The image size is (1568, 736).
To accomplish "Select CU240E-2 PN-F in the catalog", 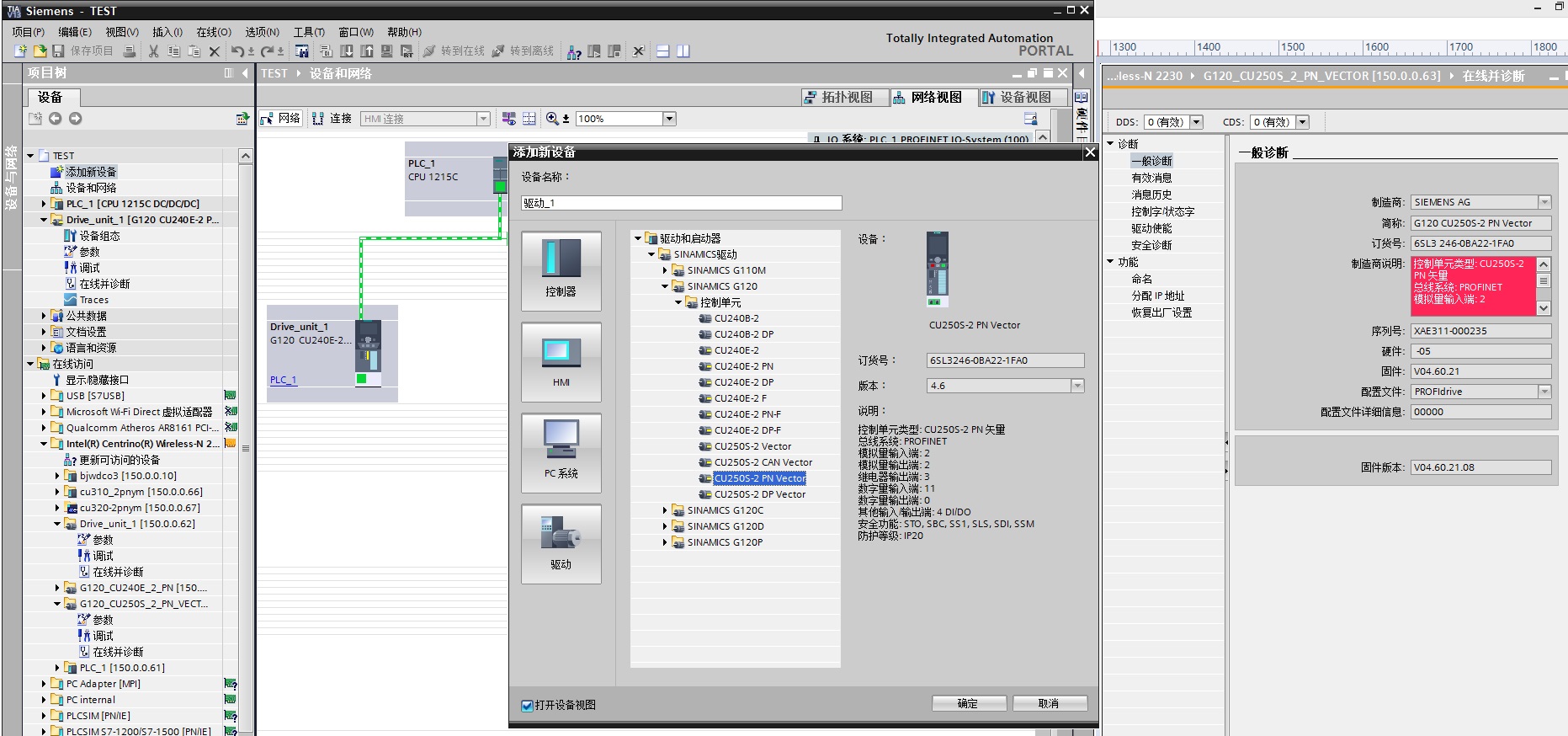I will click(747, 414).
